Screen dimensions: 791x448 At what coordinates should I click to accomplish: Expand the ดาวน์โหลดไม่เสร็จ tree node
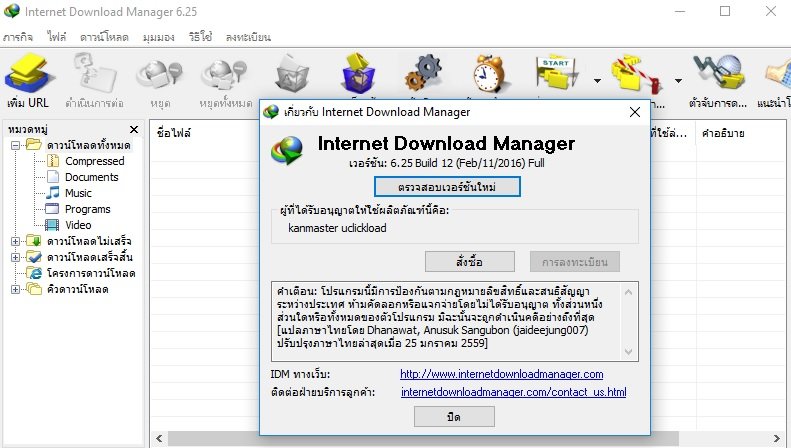coord(16,241)
